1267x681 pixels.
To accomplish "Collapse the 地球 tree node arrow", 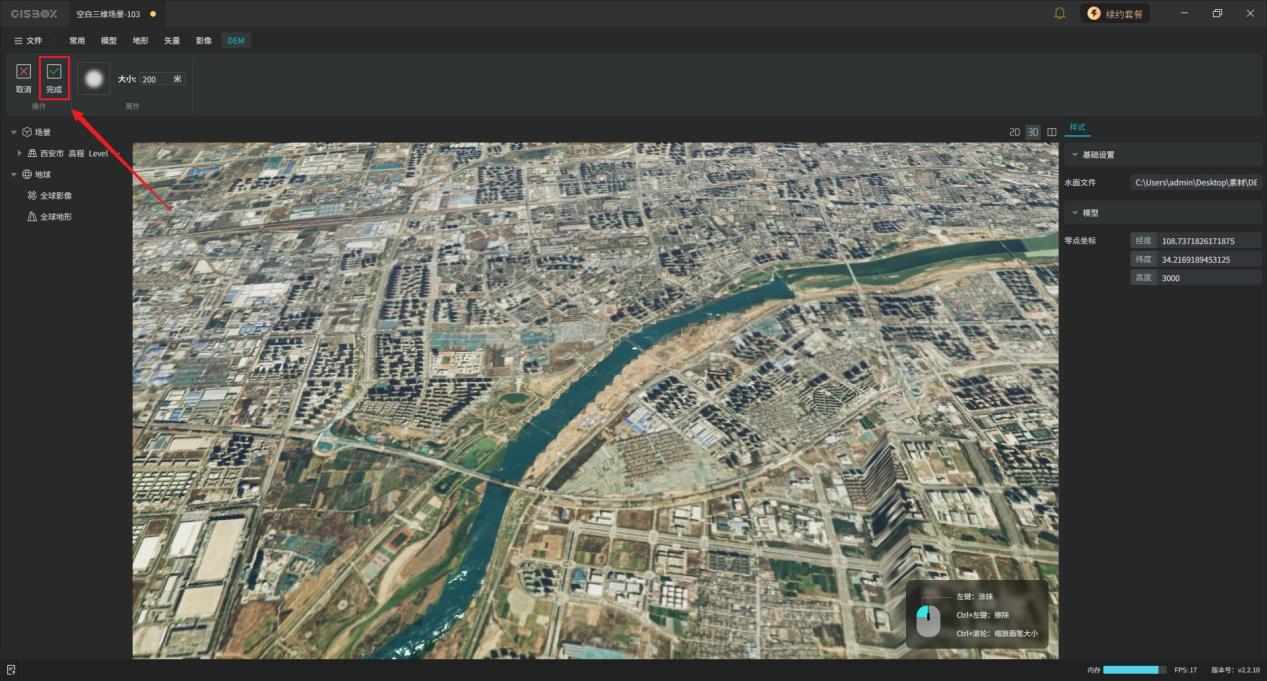I will pos(14,174).
